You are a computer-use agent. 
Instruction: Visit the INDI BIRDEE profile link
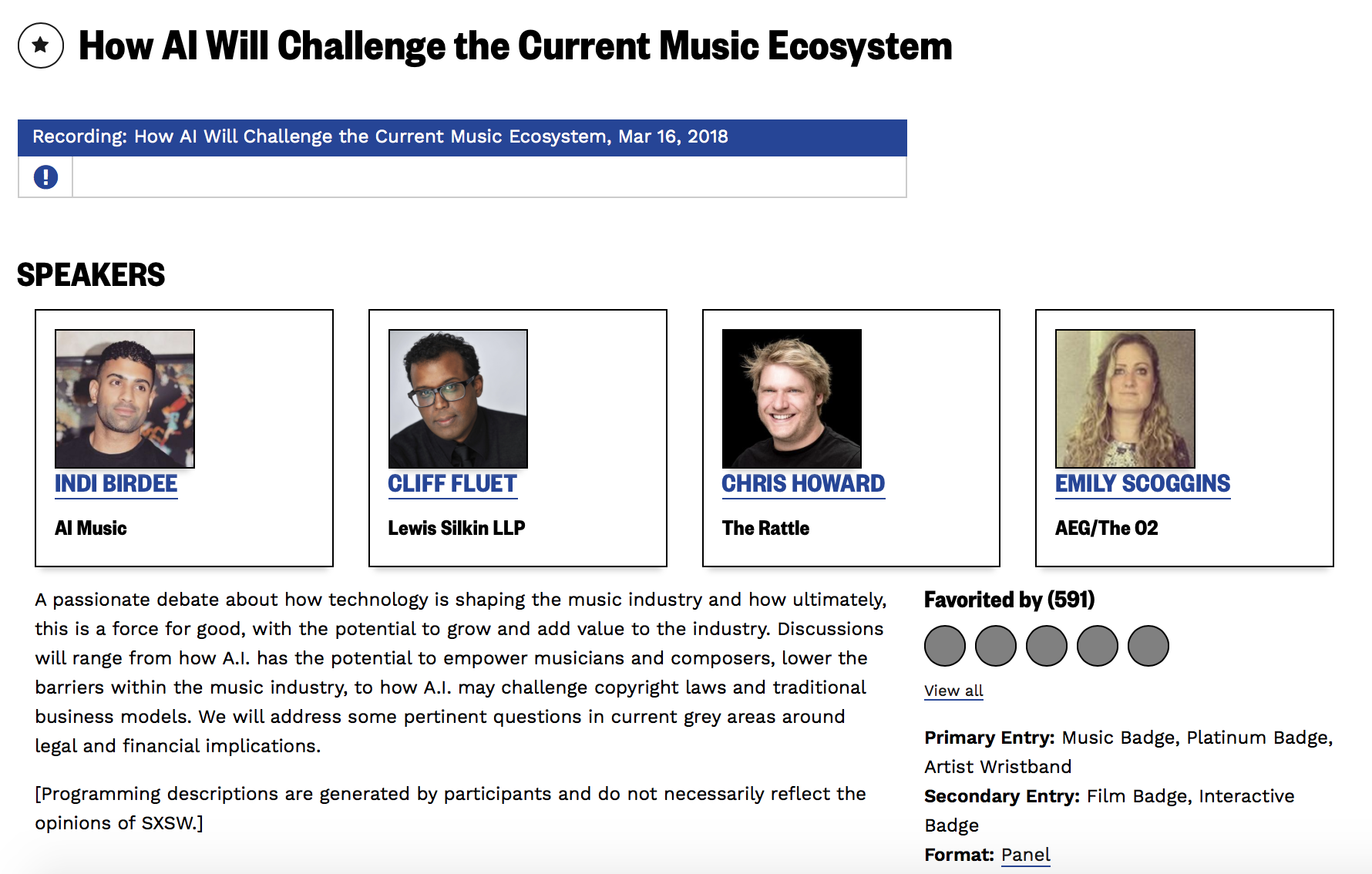click(x=116, y=484)
